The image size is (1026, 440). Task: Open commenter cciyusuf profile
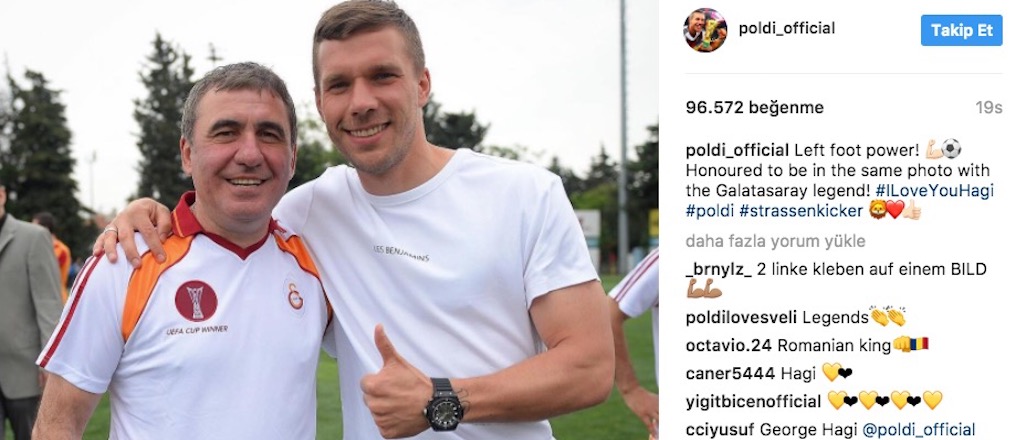click(720, 430)
